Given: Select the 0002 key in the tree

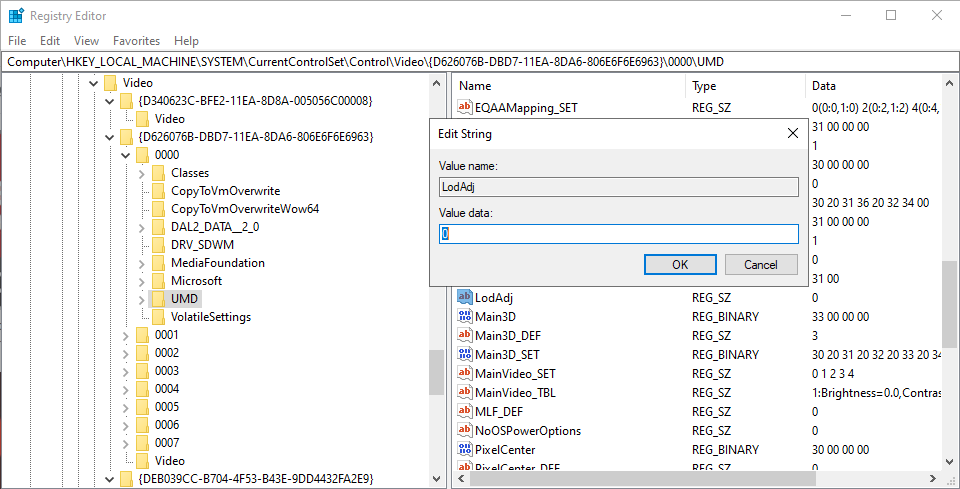Looking at the screenshot, I should pos(167,353).
